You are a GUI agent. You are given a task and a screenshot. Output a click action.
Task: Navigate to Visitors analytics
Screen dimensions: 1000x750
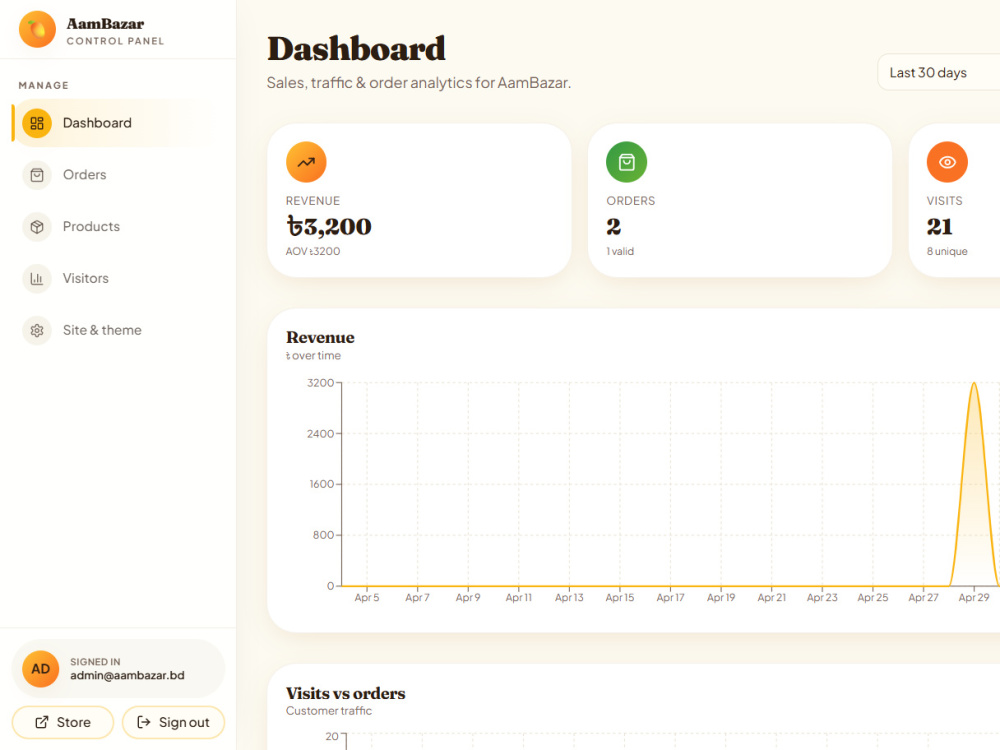point(118,279)
